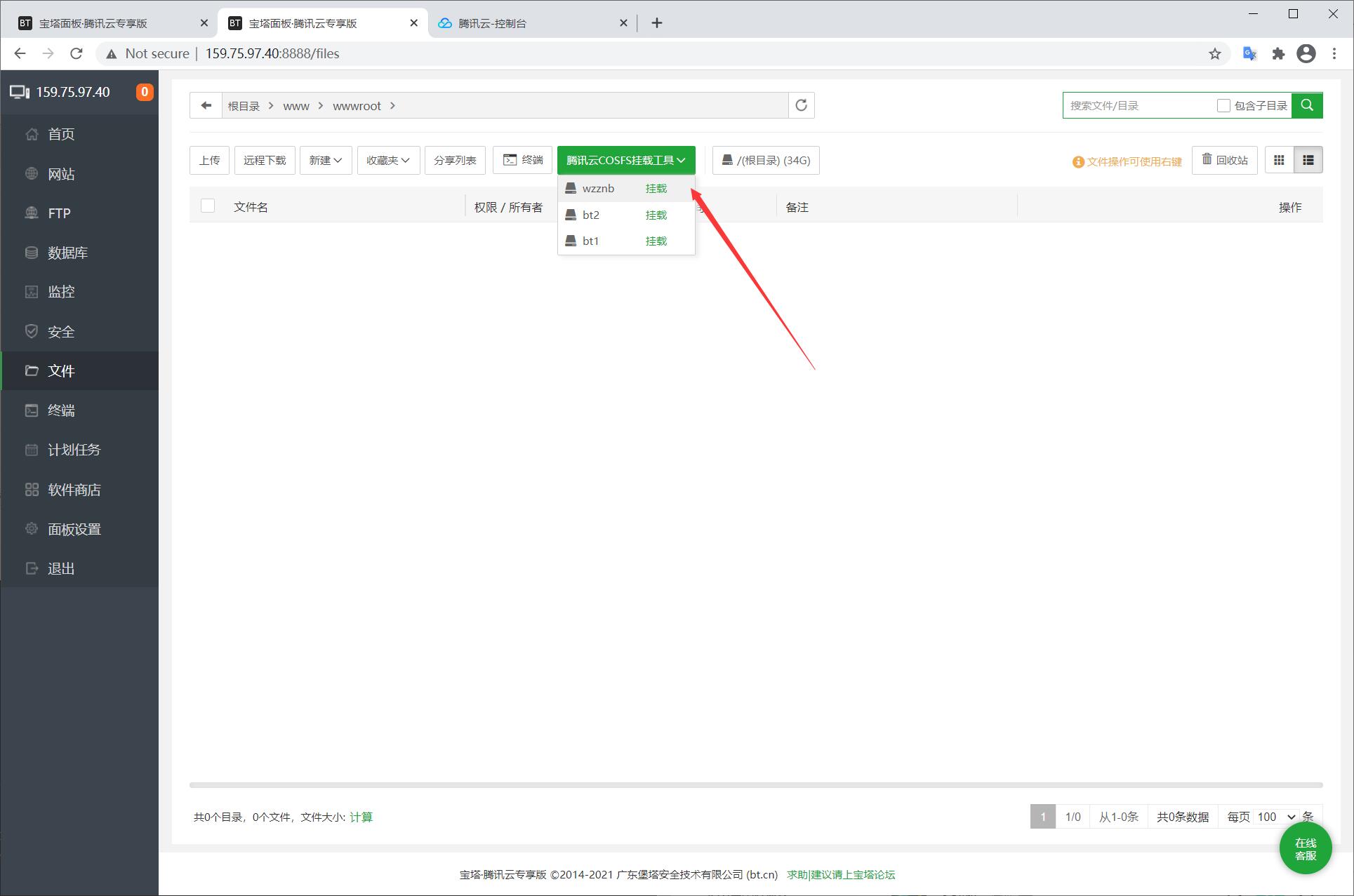Click the /(根目录) (34G) disk button
This screenshot has height=896, width=1354.
coord(766,160)
